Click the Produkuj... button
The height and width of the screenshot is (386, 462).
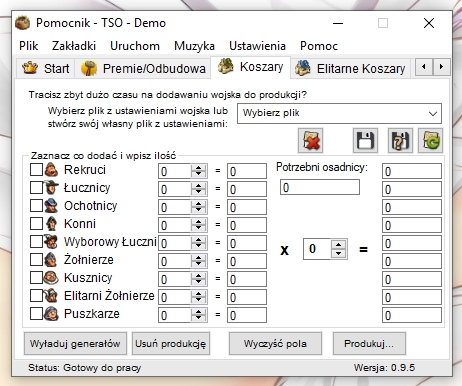point(369,343)
